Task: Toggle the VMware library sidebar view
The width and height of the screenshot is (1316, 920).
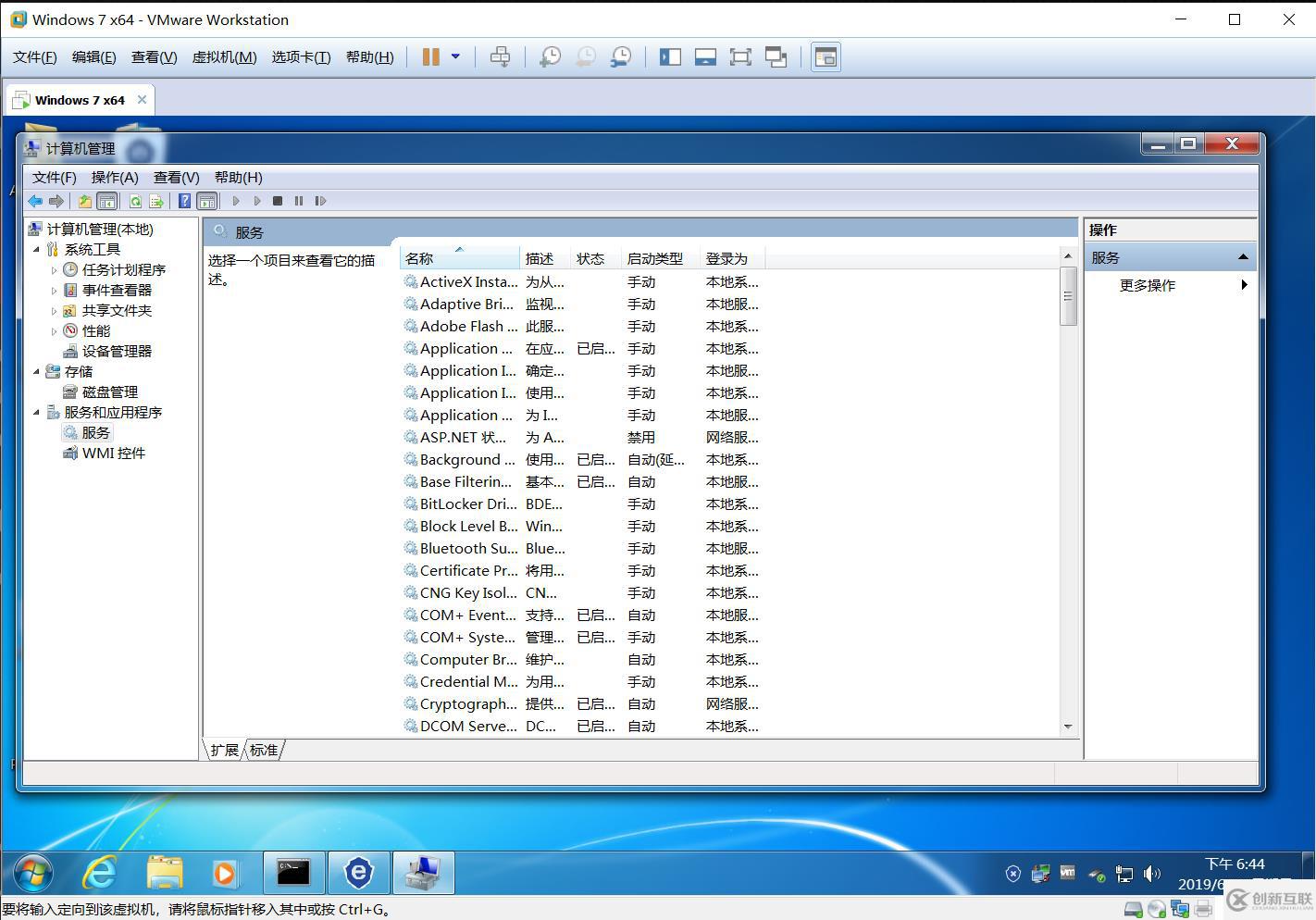Action: 670,57
